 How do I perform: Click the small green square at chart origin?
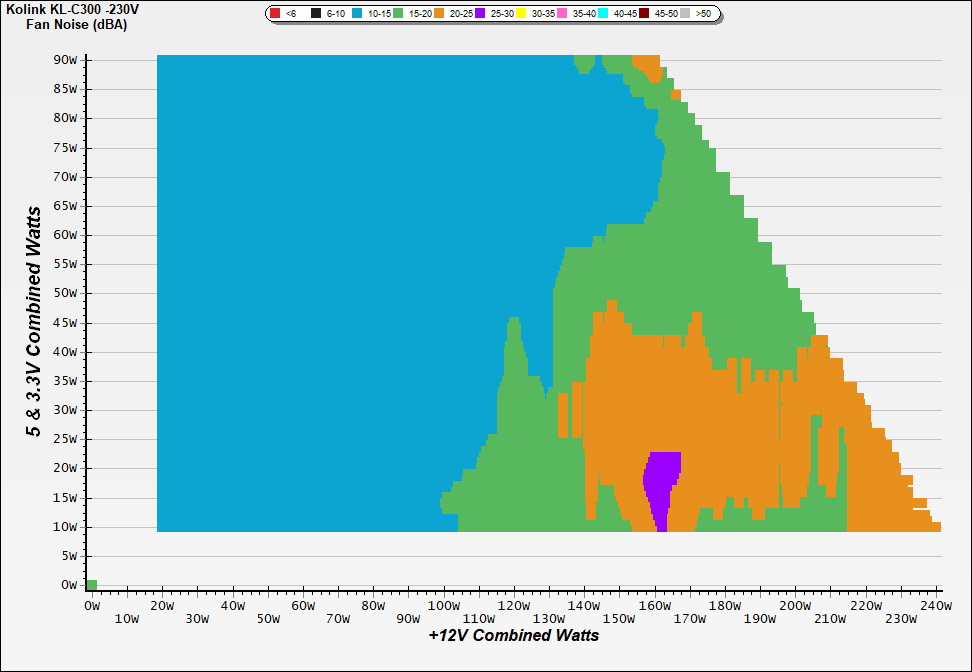tap(92, 585)
